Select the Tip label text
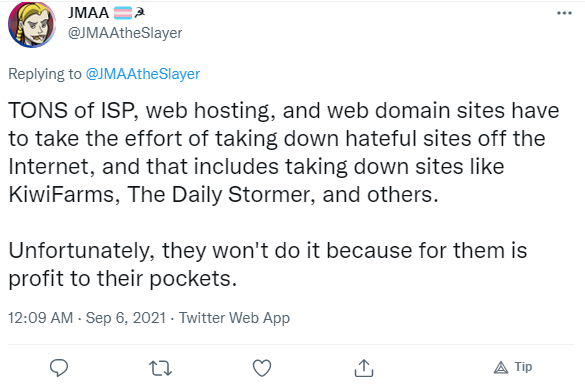This screenshot has width=585, height=386. coord(523,367)
